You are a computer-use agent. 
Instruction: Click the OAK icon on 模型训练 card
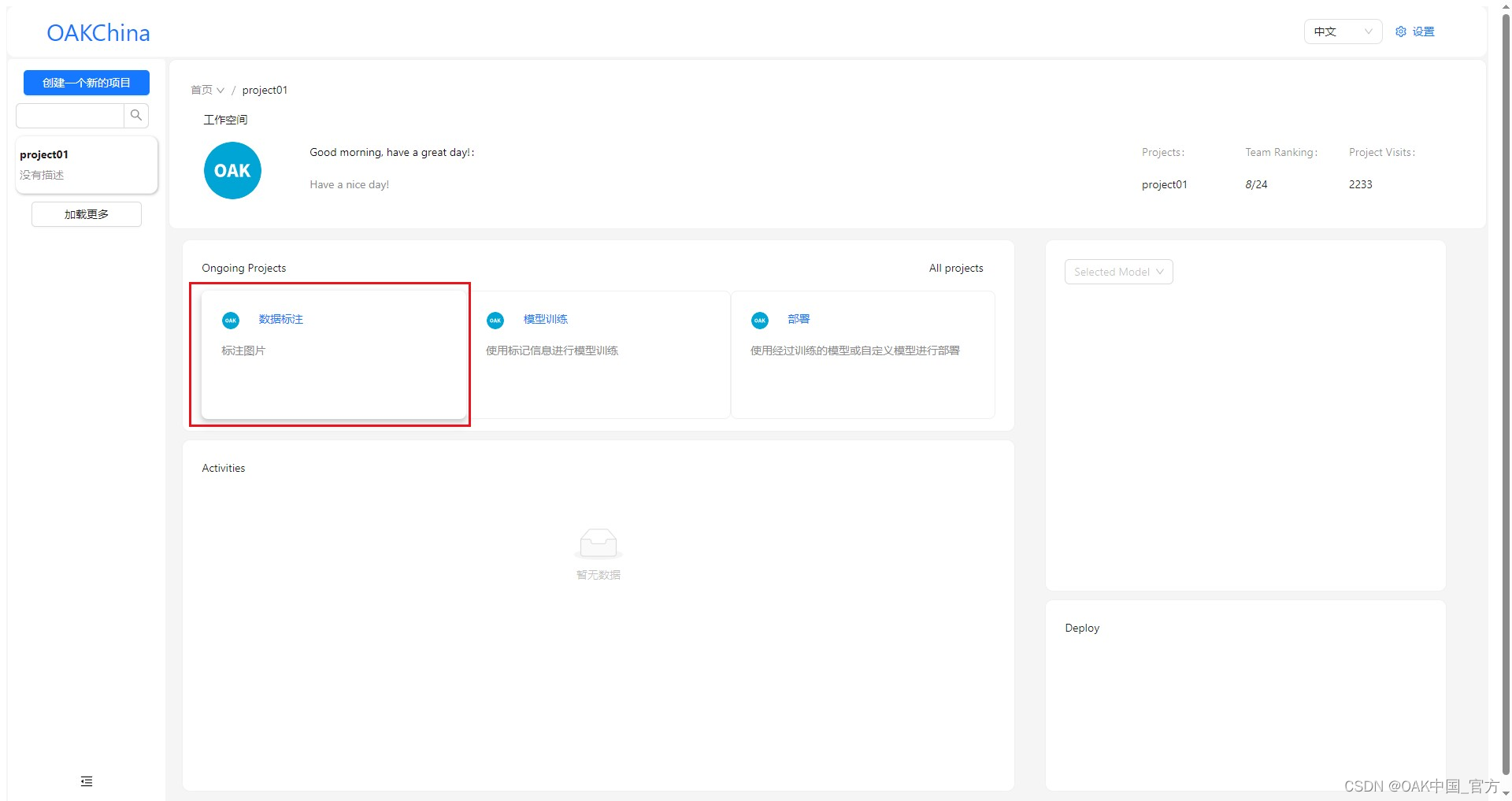click(495, 320)
